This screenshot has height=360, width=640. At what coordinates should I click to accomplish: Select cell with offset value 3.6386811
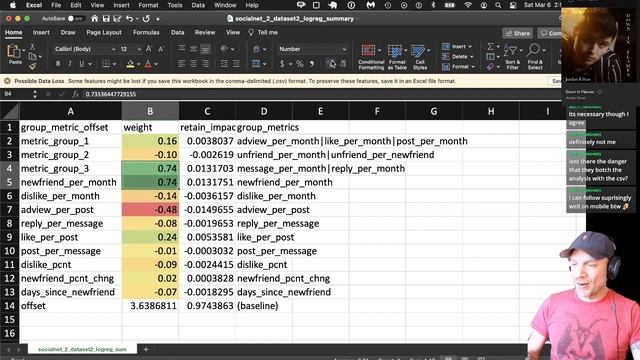[150, 306]
